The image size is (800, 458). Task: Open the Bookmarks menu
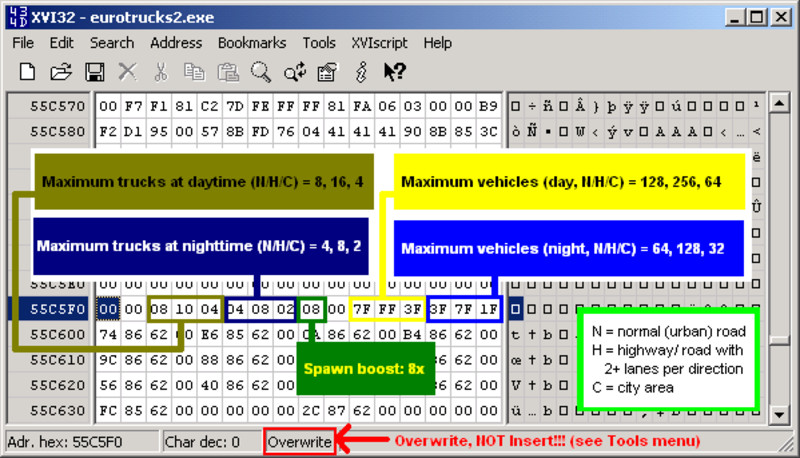coord(252,43)
